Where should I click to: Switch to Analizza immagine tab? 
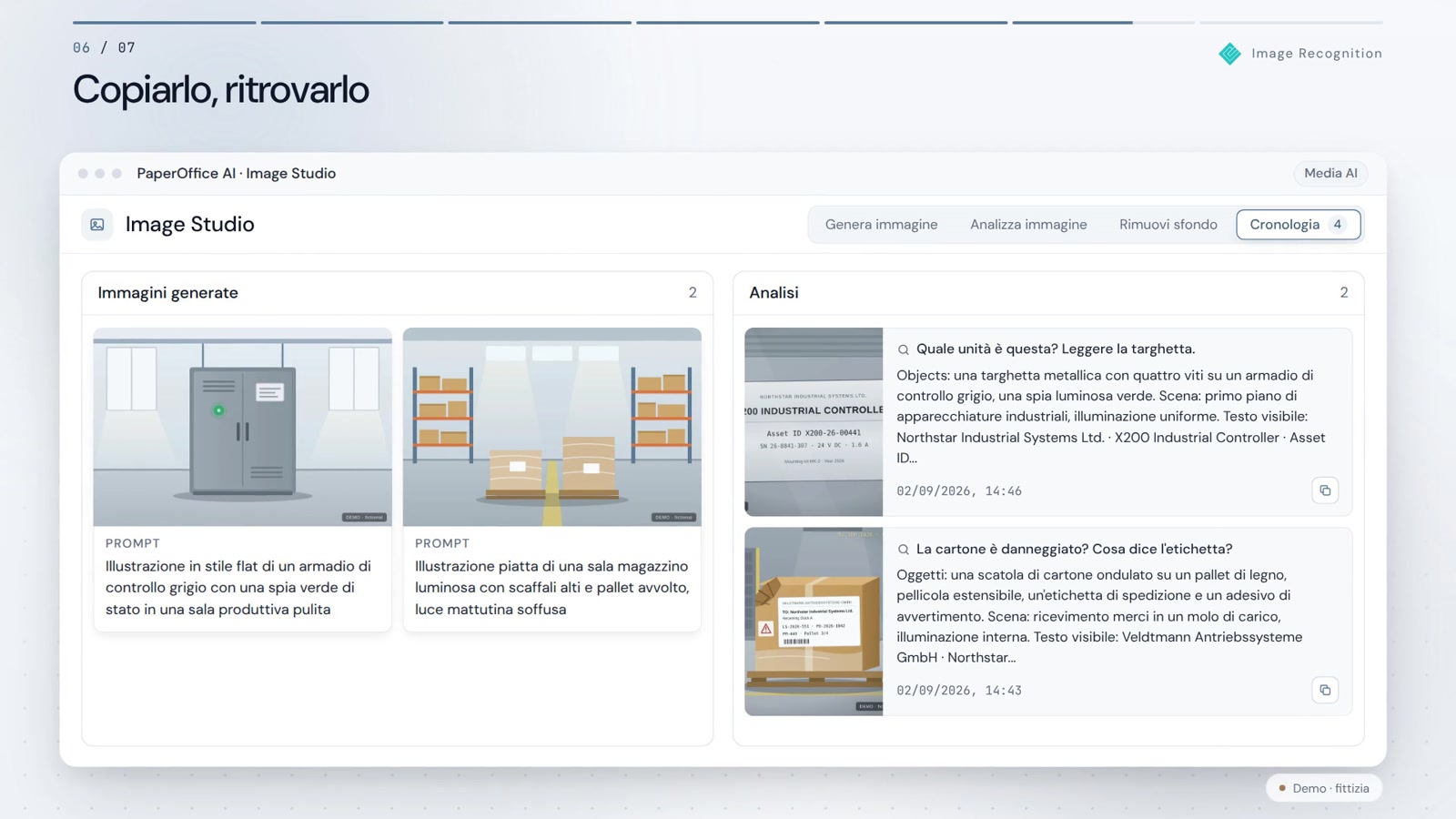click(x=1028, y=225)
